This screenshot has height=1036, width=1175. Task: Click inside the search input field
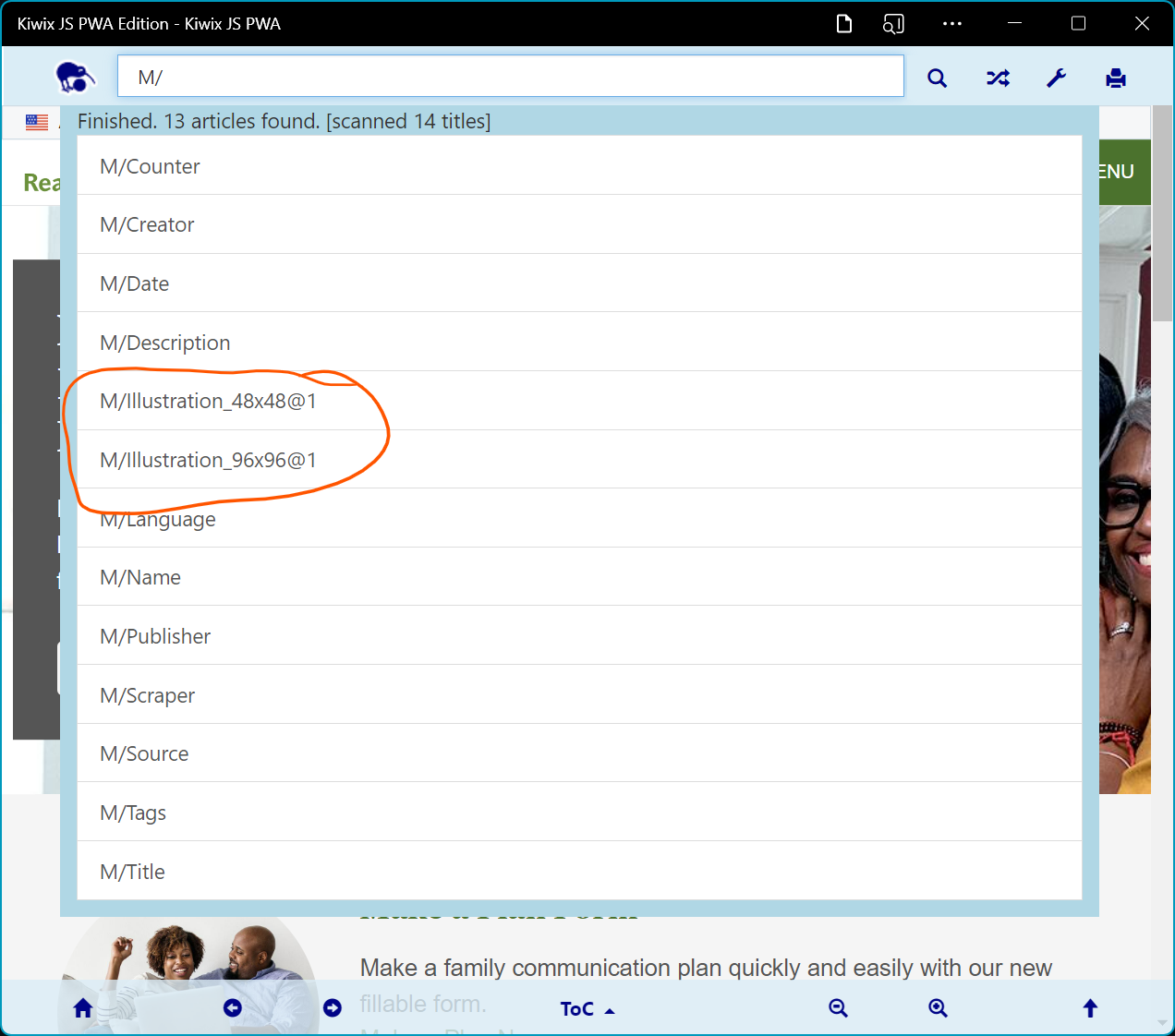[511, 76]
